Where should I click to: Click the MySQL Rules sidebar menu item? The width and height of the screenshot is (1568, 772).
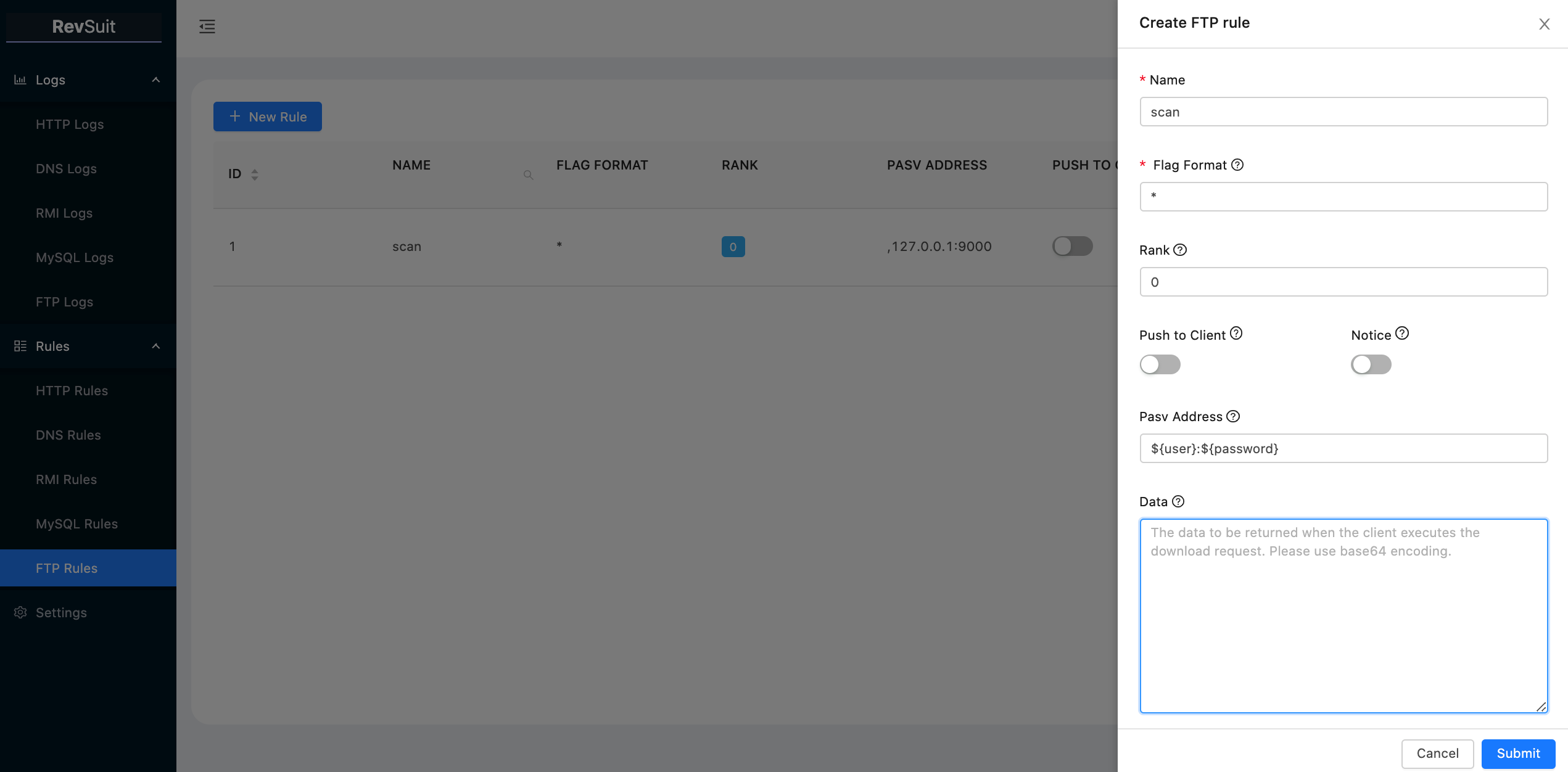(x=76, y=523)
